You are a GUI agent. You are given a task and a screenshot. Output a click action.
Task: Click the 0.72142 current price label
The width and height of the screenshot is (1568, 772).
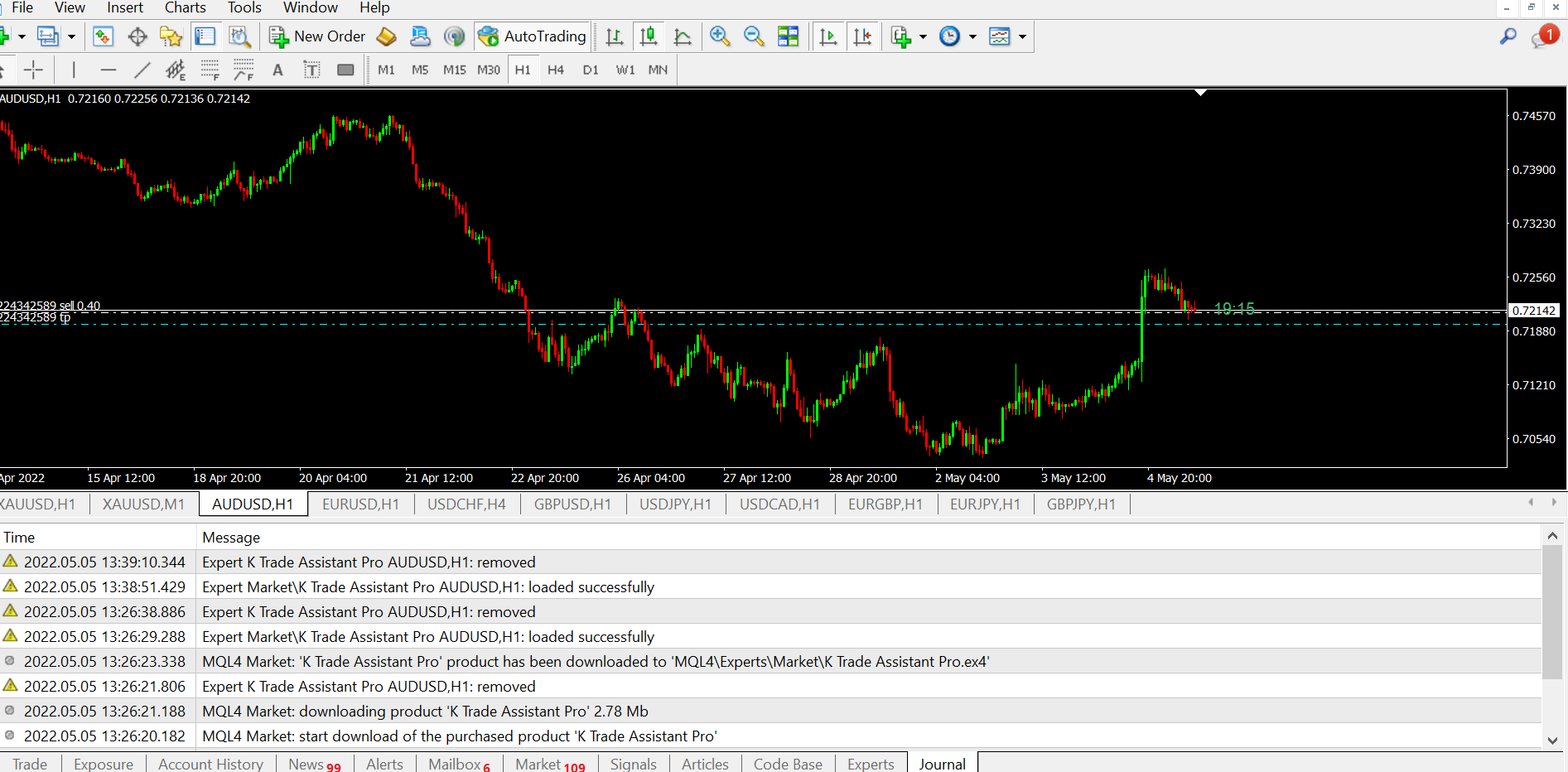click(x=1533, y=311)
